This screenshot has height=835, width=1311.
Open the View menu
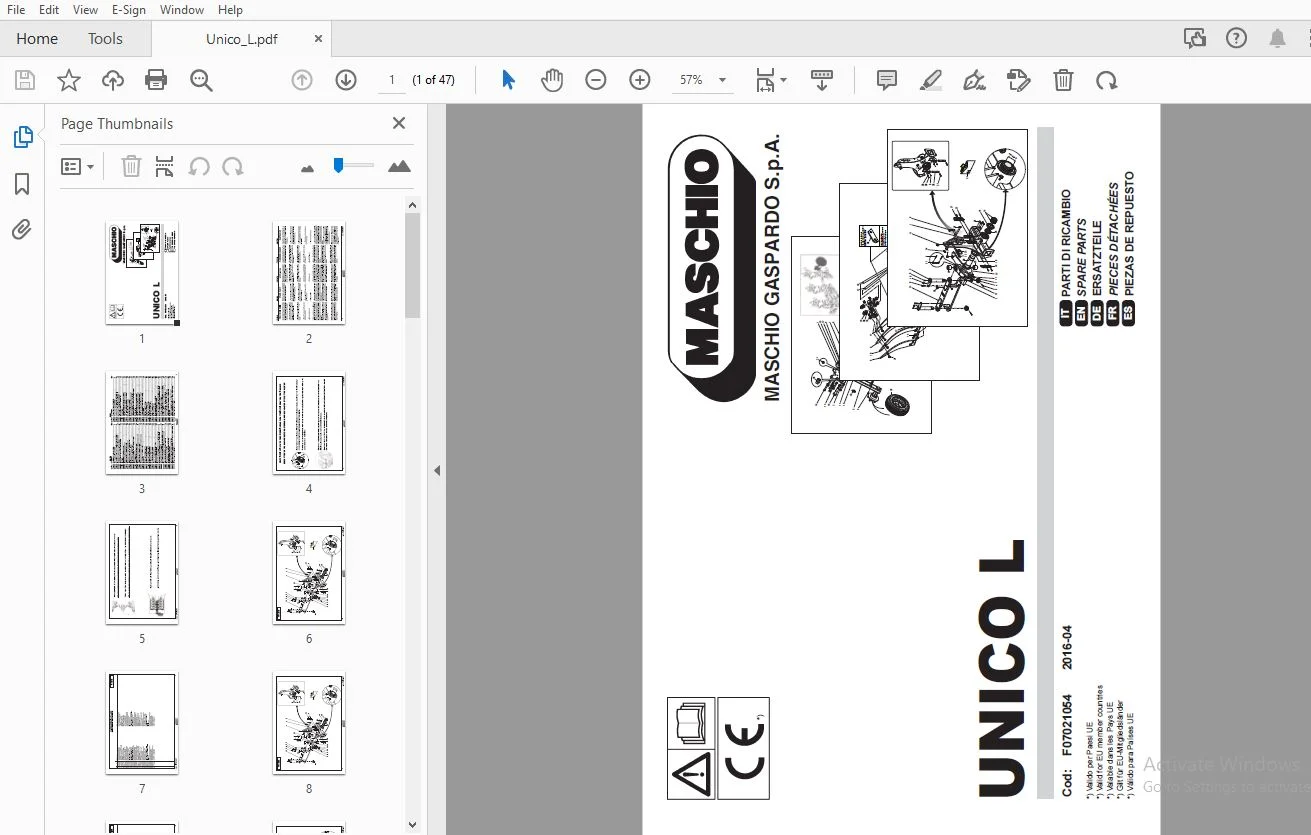[86, 10]
